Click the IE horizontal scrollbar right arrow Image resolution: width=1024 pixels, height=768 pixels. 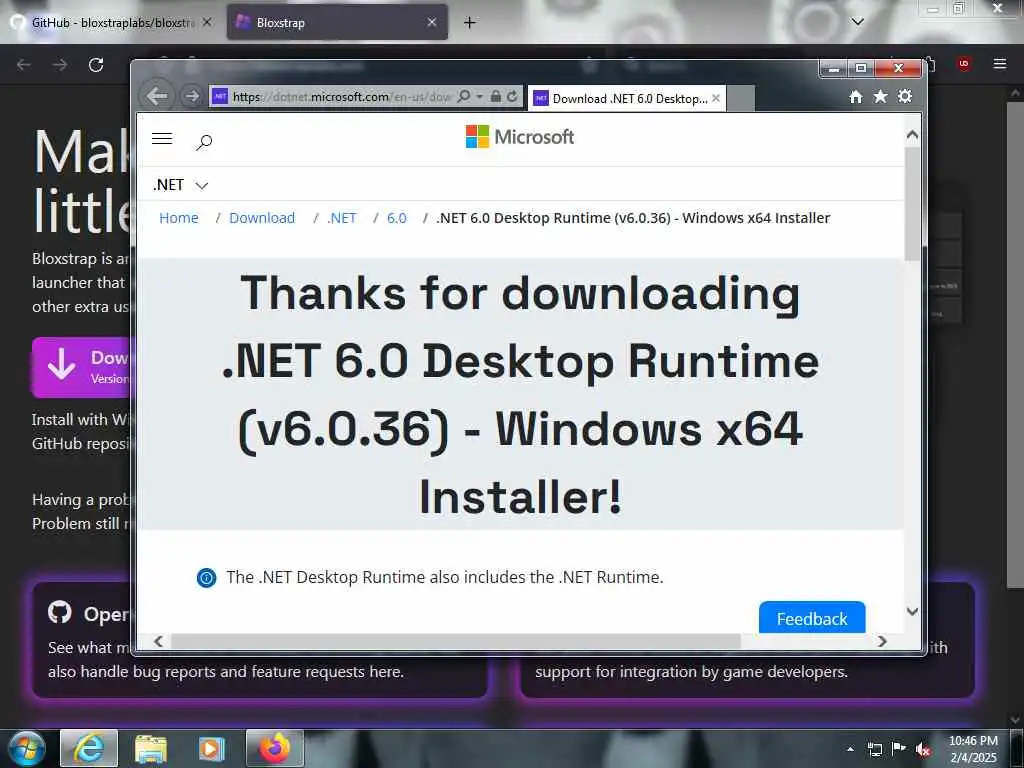point(882,641)
